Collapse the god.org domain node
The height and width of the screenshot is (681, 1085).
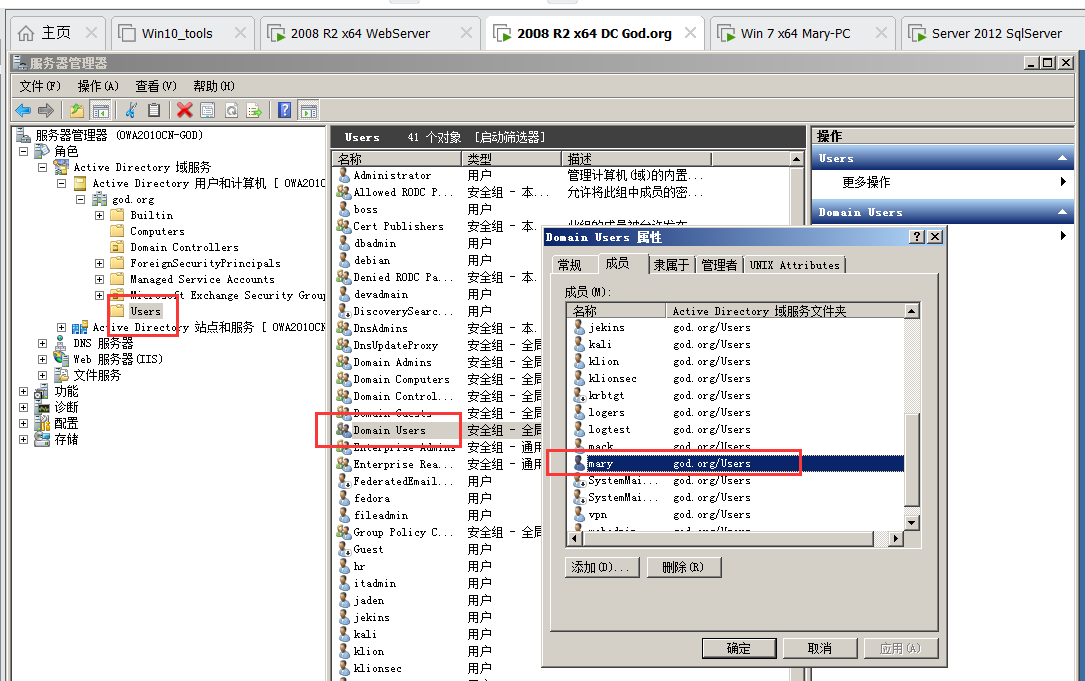coord(80,199)
